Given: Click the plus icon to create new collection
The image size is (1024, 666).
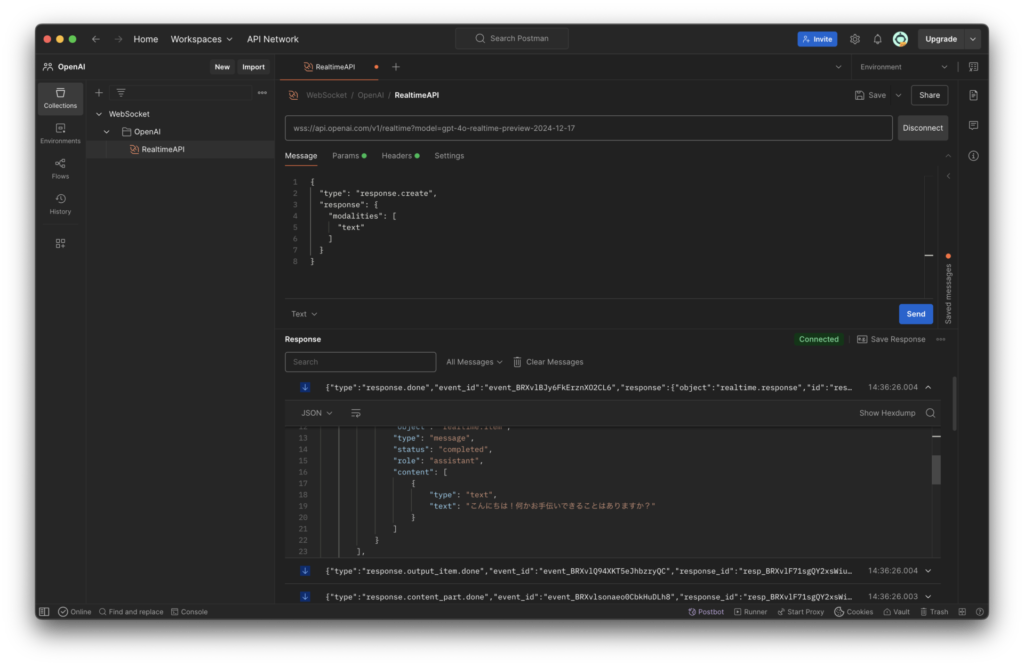Looking at the screenshot, I should 99,93.
